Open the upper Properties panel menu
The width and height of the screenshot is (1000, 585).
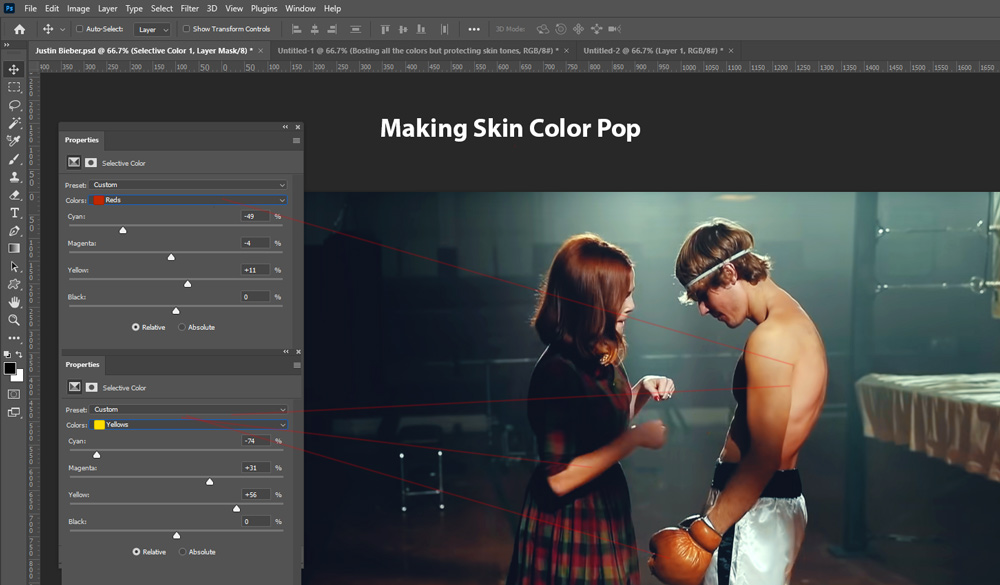297,140
